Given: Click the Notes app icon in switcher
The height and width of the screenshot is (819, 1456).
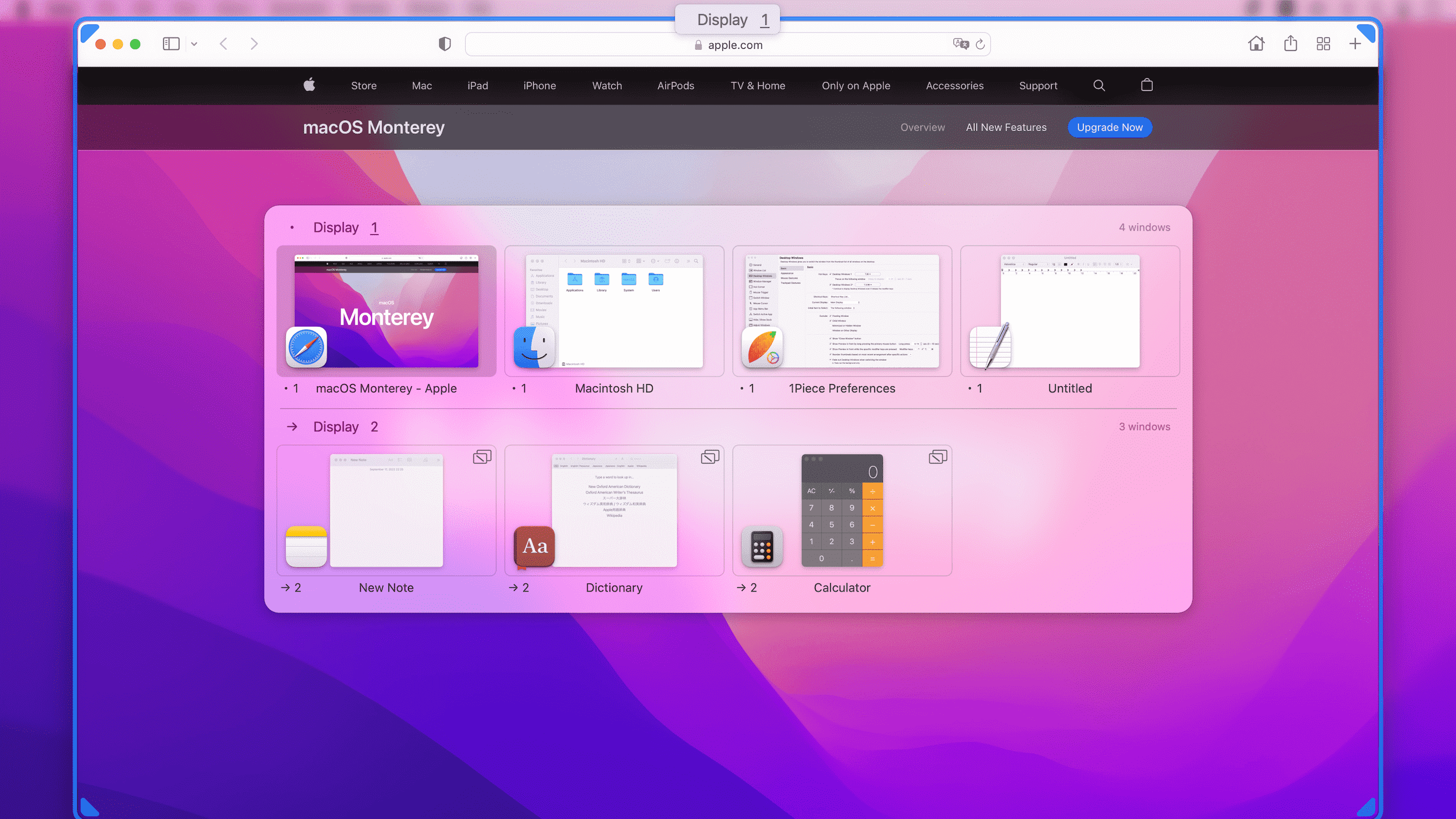Looking at the screenshot, I should pyautogui.click(x=307, y=547).
